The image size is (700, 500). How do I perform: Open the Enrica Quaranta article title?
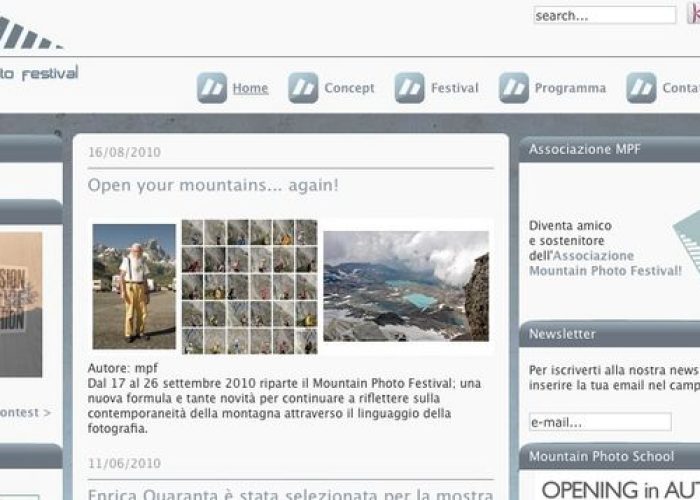point(291,494)
